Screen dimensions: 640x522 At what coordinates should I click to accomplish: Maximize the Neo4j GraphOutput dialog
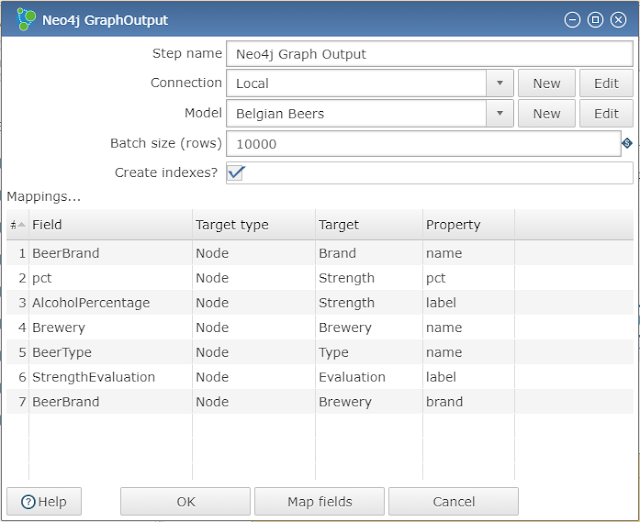coord(594,20)
